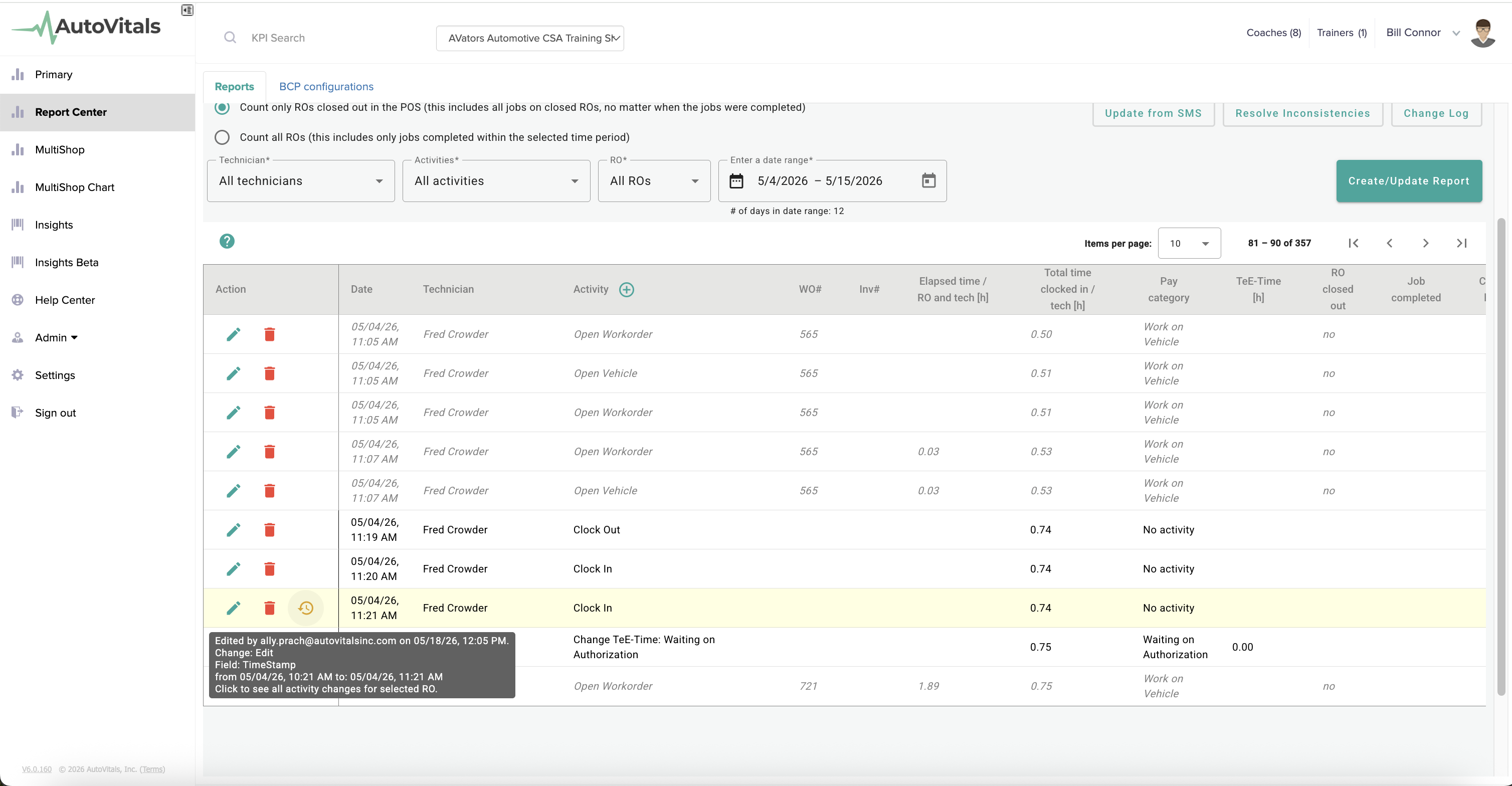Edit the 11:19 AM Clock Out entry

234,529
